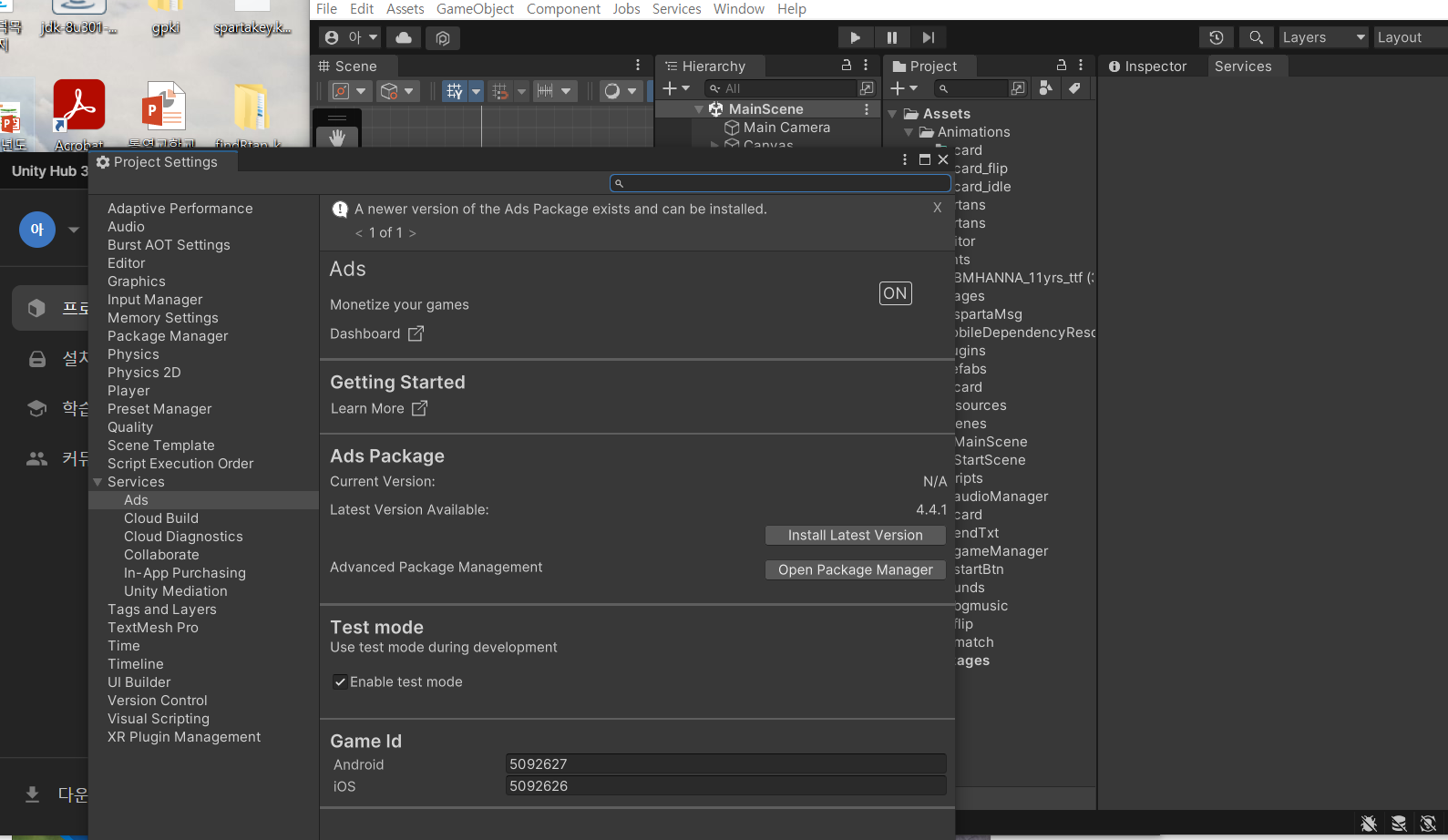
Task: Open the Project Settings window kebab menu
Action: click(x=904, y=159)
